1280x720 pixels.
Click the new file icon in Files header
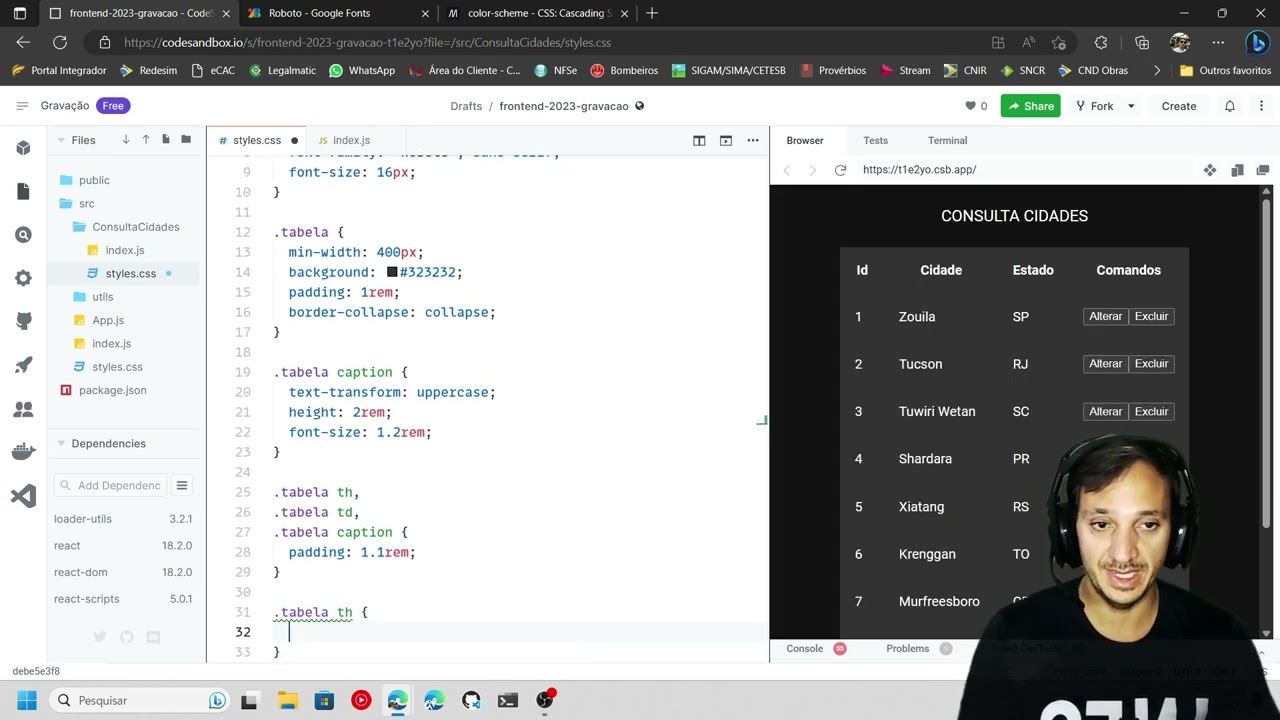click(x=166, y=140)
